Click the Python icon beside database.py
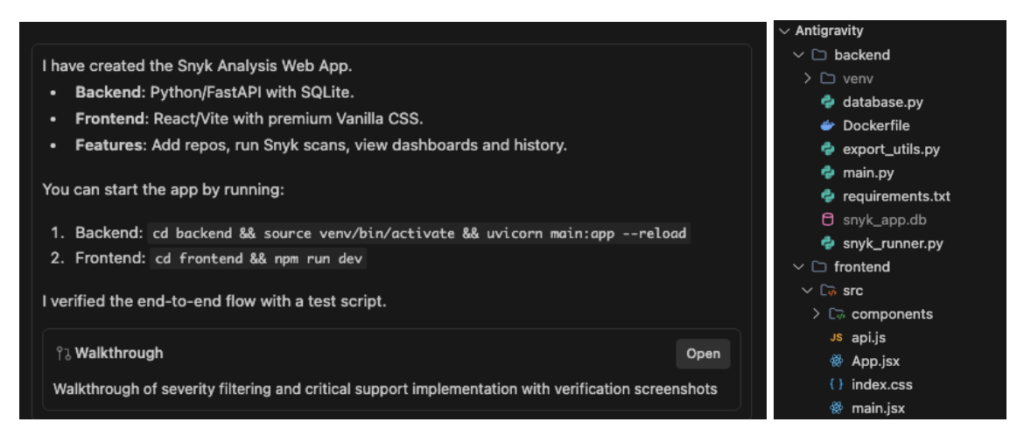1024x436 pixels. pos(827,102)
